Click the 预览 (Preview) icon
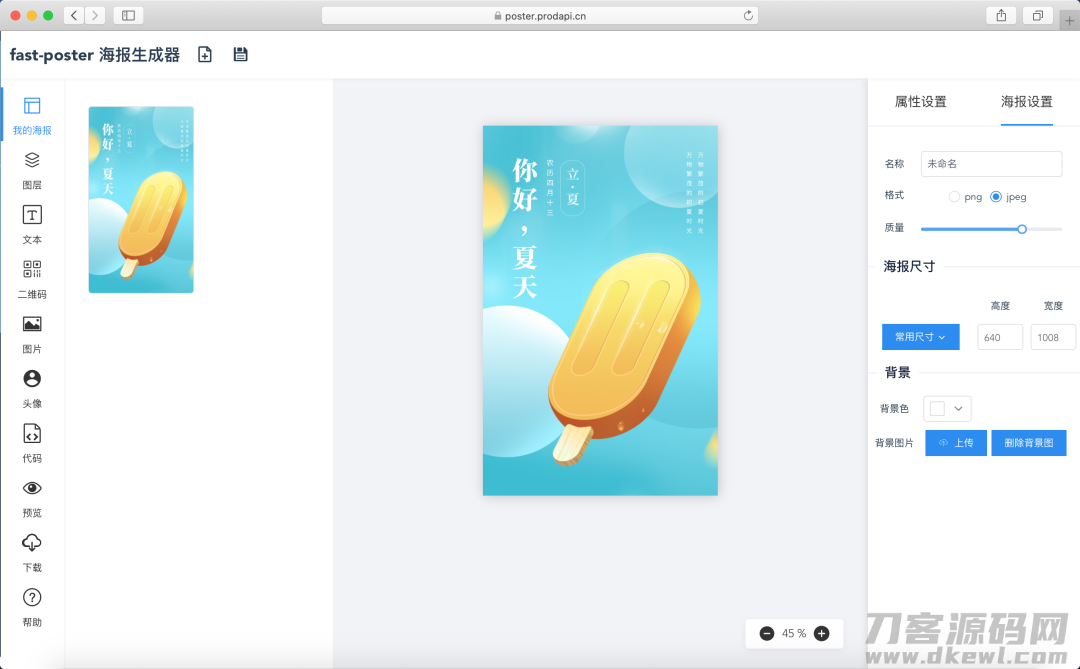 (x=32, y=497)
